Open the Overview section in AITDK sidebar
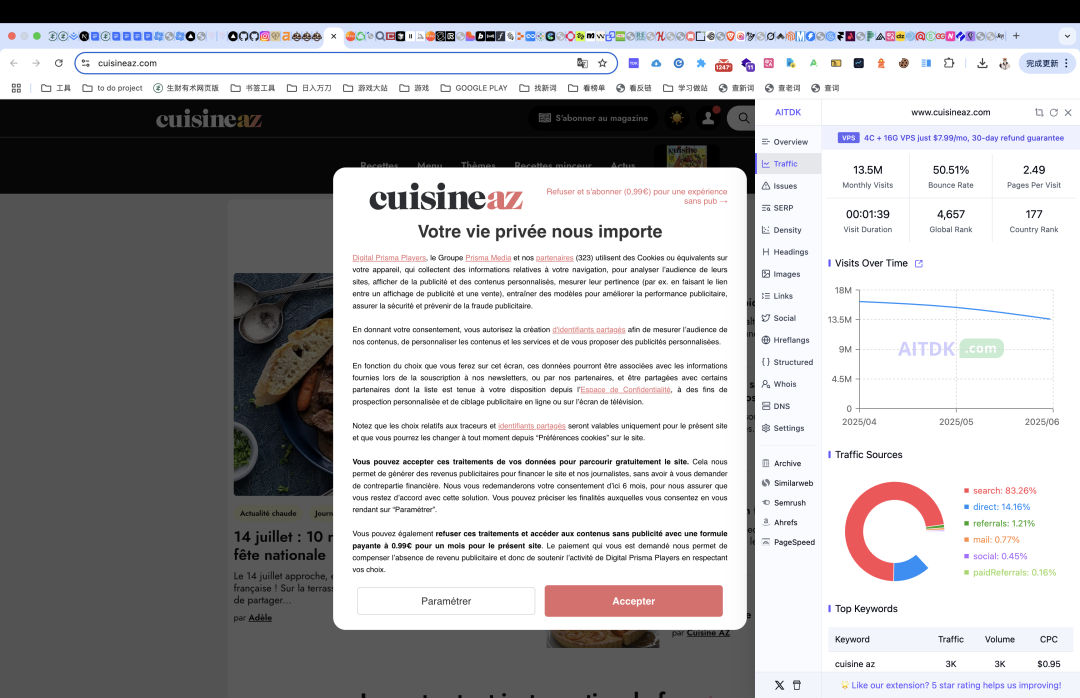Viewport: 1080px width, 698px height. (785, 142)
